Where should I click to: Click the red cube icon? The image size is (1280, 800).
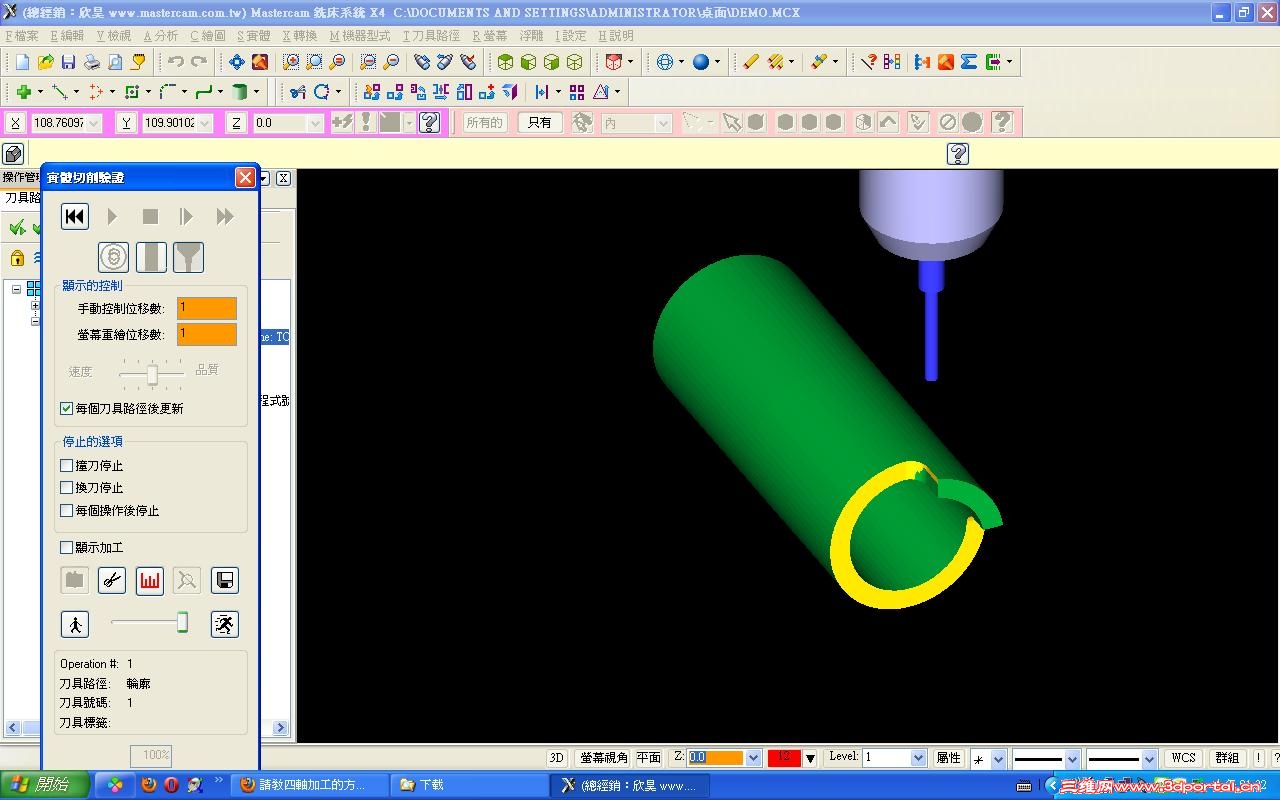tap(613, 62)
